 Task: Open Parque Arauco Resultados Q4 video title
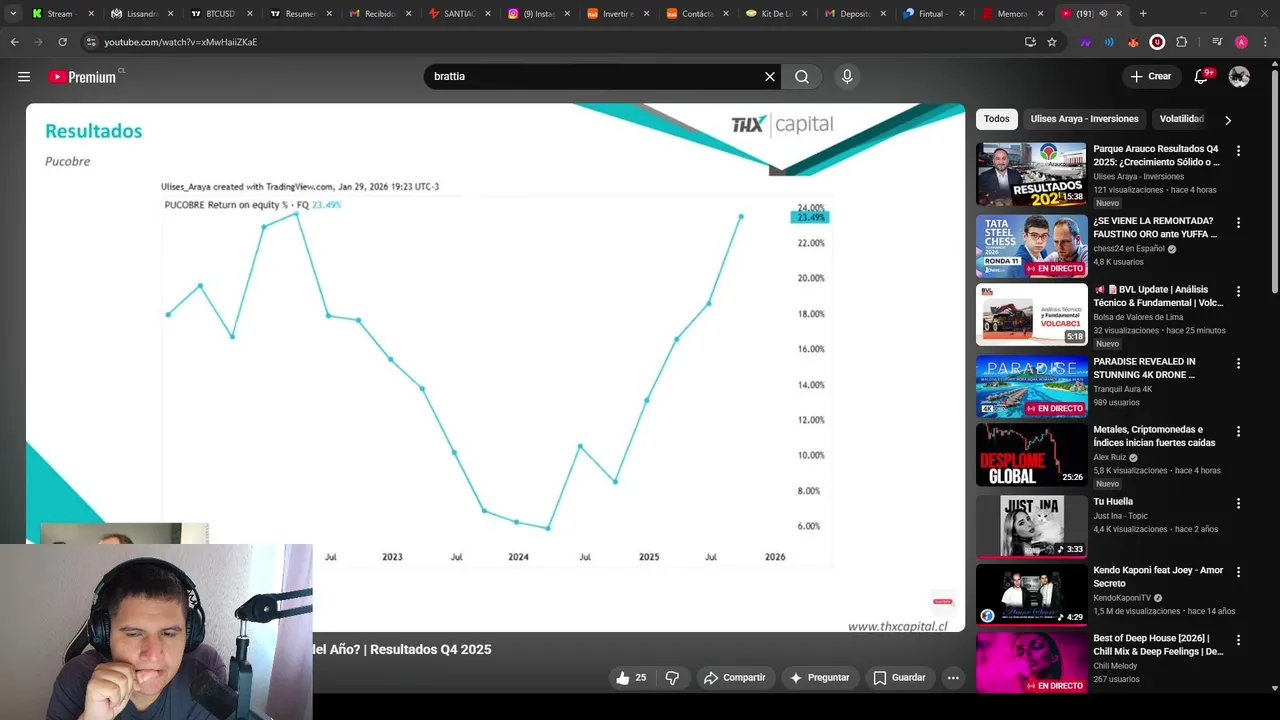1156,155
